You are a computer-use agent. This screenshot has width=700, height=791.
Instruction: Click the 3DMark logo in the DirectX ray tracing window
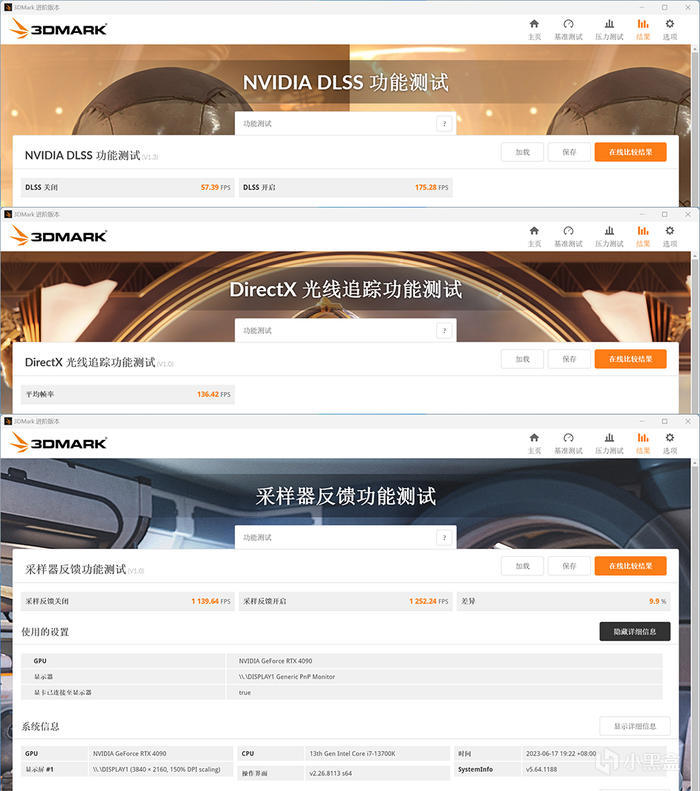coord(58,236)
